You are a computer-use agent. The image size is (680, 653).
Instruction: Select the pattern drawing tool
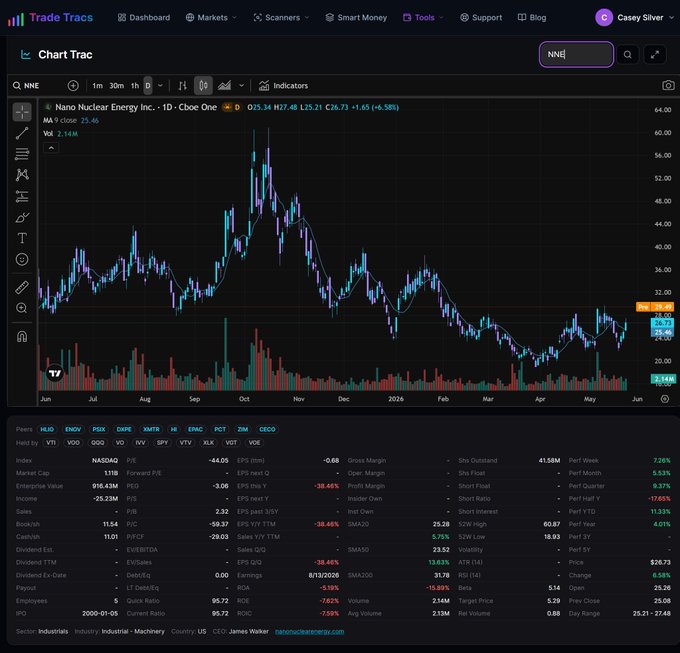tap(22, 175)
